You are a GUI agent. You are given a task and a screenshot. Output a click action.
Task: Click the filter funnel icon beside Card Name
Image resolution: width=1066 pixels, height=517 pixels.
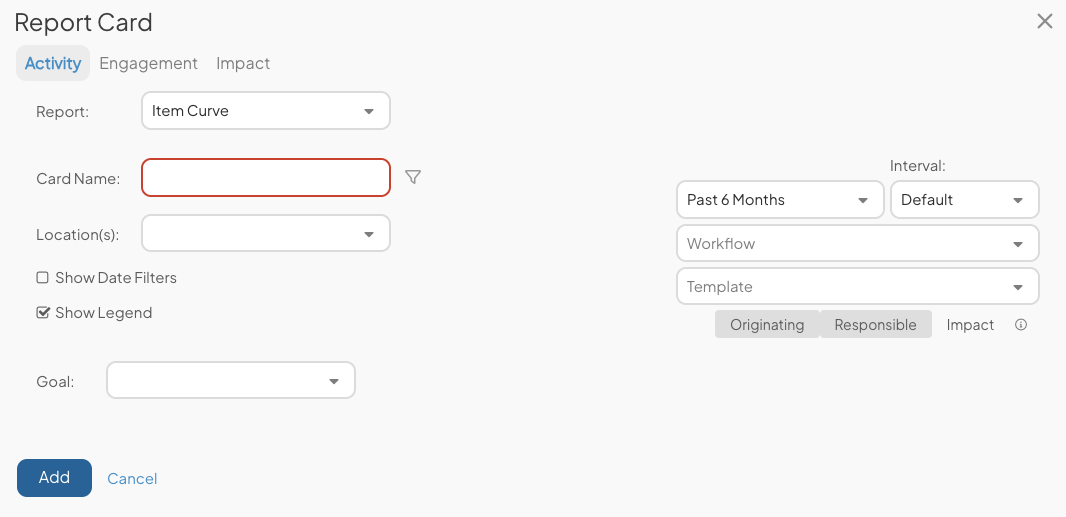[413, 178]
